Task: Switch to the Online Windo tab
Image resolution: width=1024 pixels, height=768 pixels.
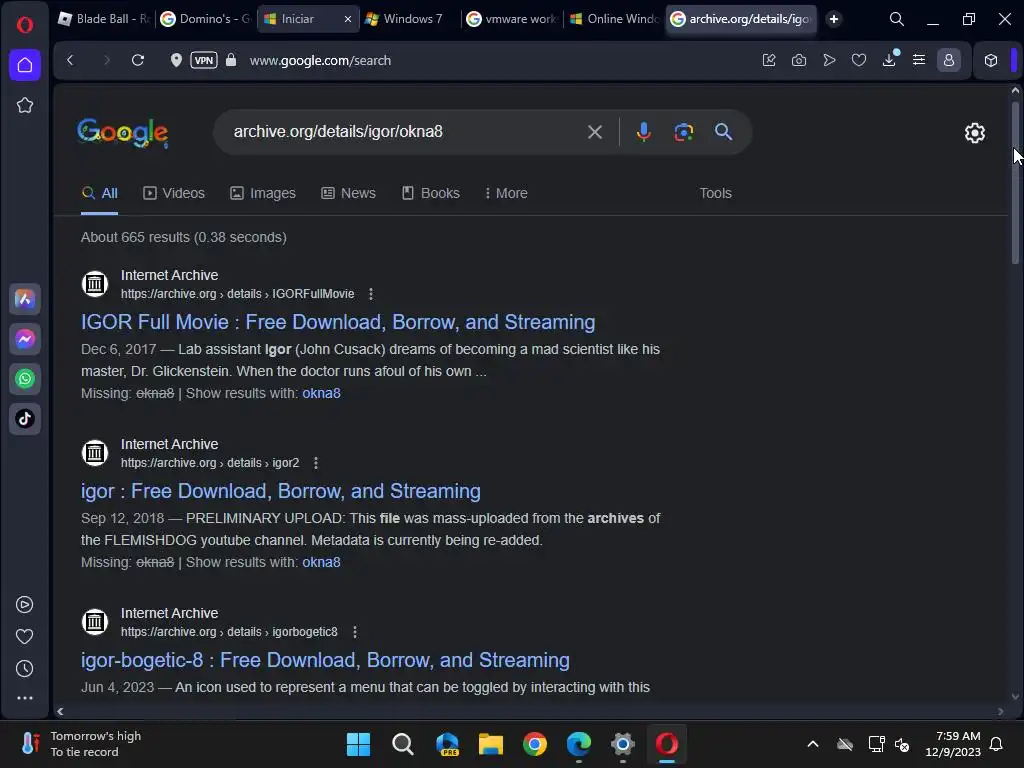Action: click(x=615, y=19)
